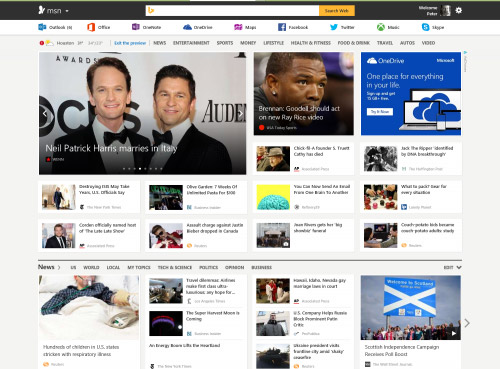The image size is (500, 369).
Task: Open Scottish Independence Campaign story headline
Action: point(402,350)
